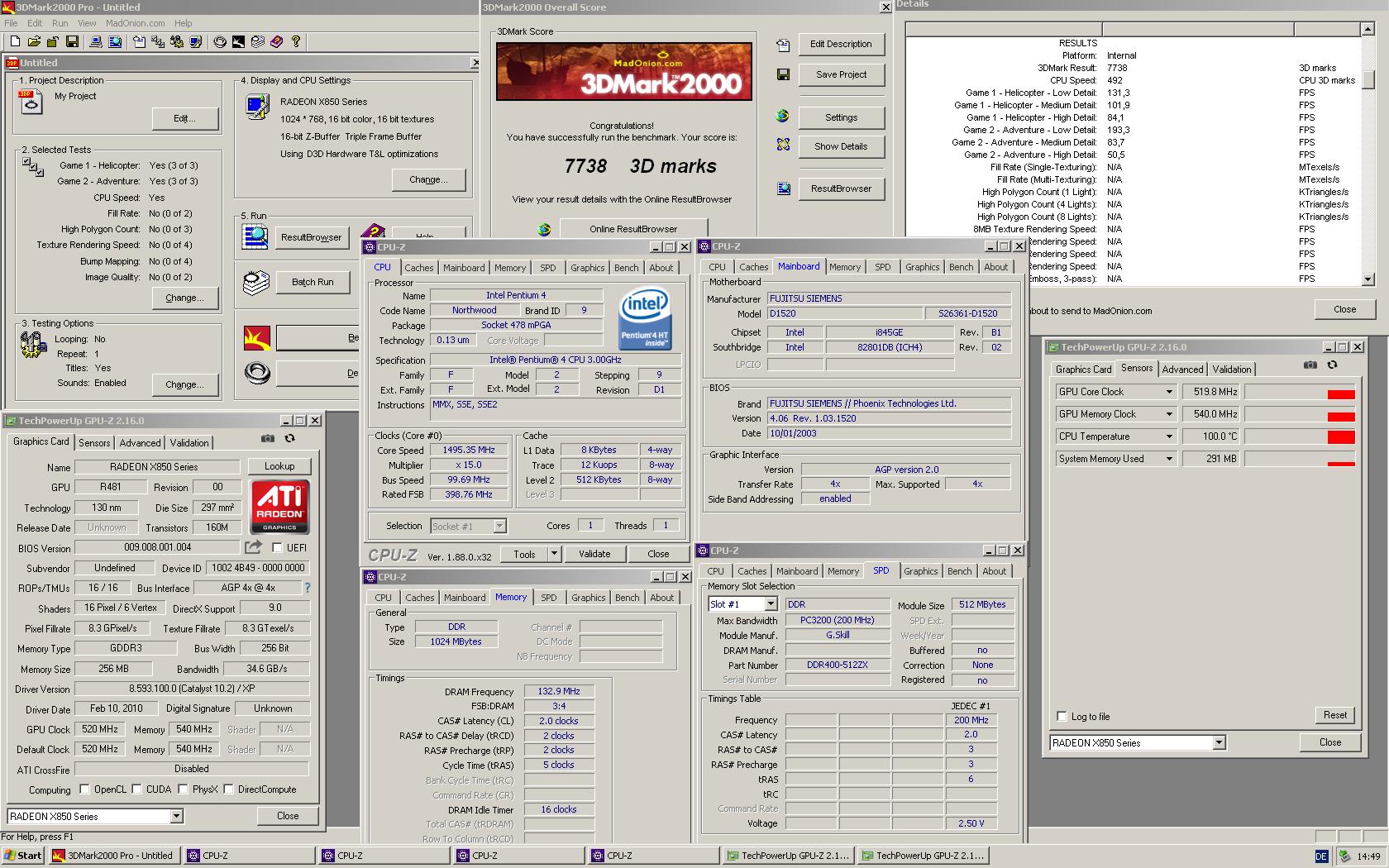
Task: Click refresh icon in left GPU-Z window
Action: pyautogui.click(x=289, y=439)
